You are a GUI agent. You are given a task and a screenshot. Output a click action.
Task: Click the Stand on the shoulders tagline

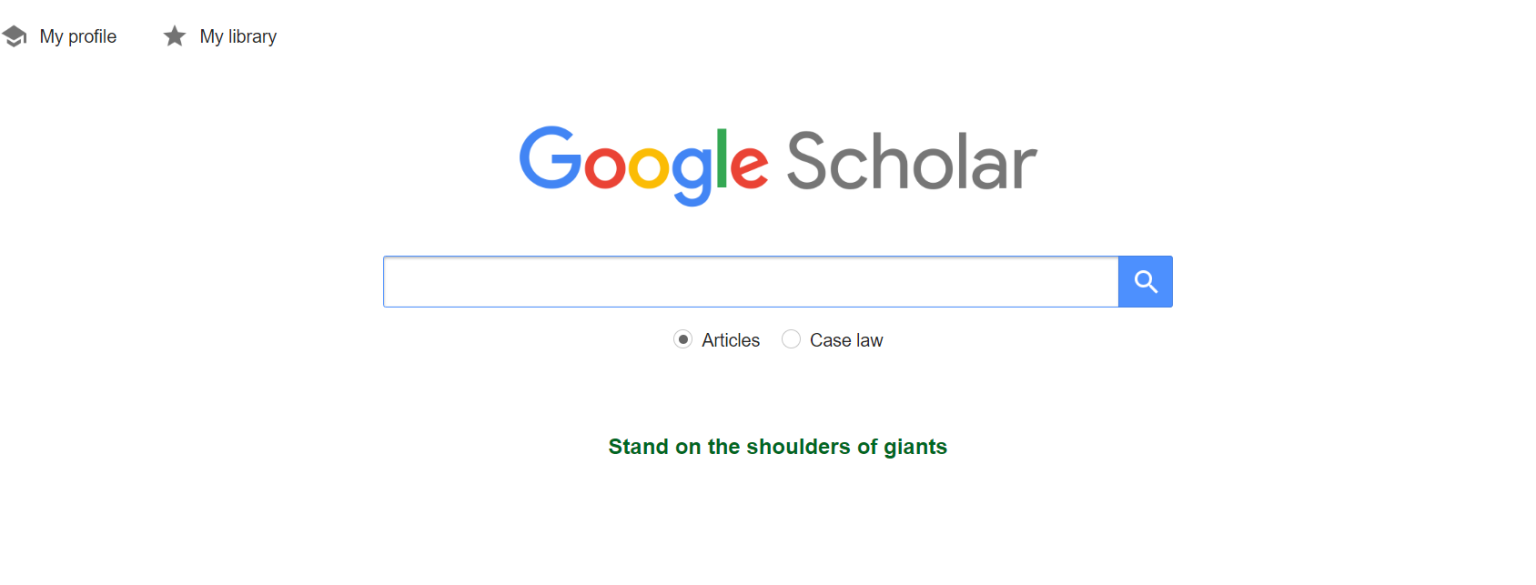point(777,447)
